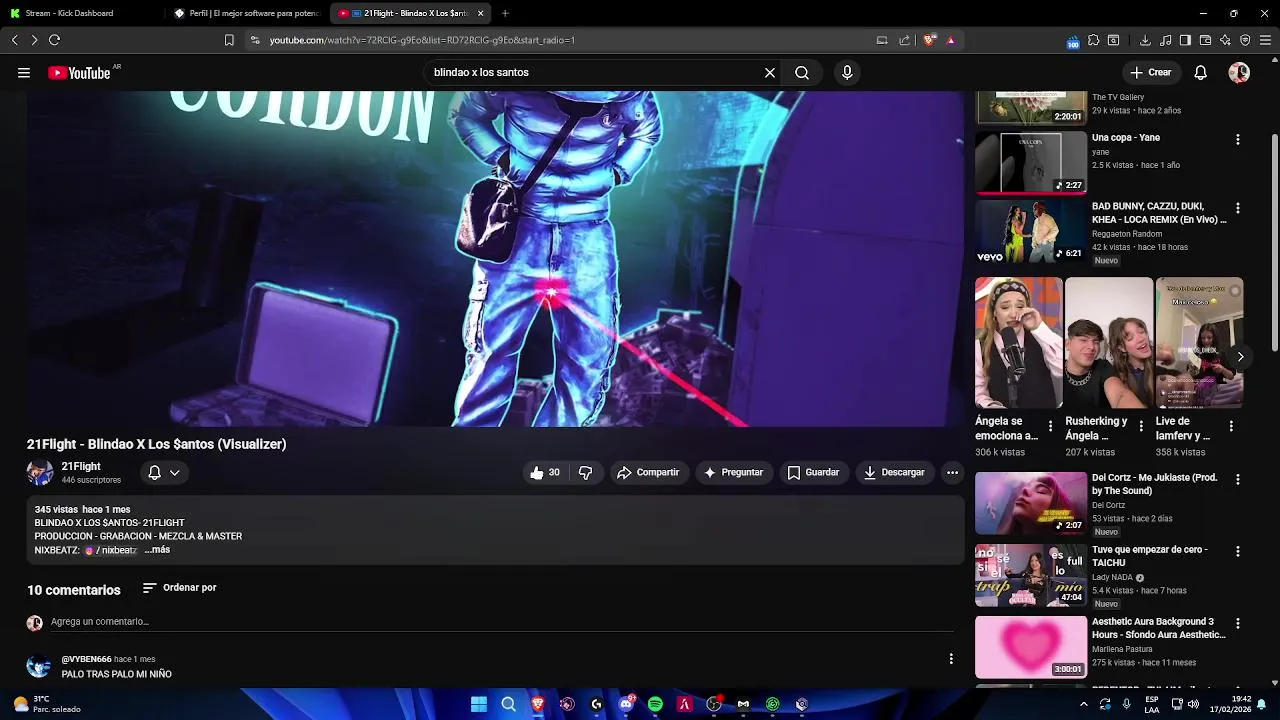1280x720 pixels.
Task: Start voice search with microphone
Action: coord(847,73)
